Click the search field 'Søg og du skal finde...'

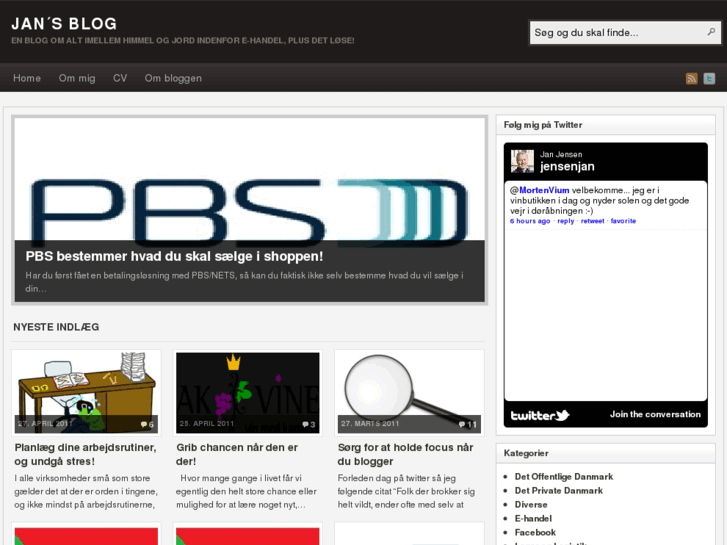(625, 32)
